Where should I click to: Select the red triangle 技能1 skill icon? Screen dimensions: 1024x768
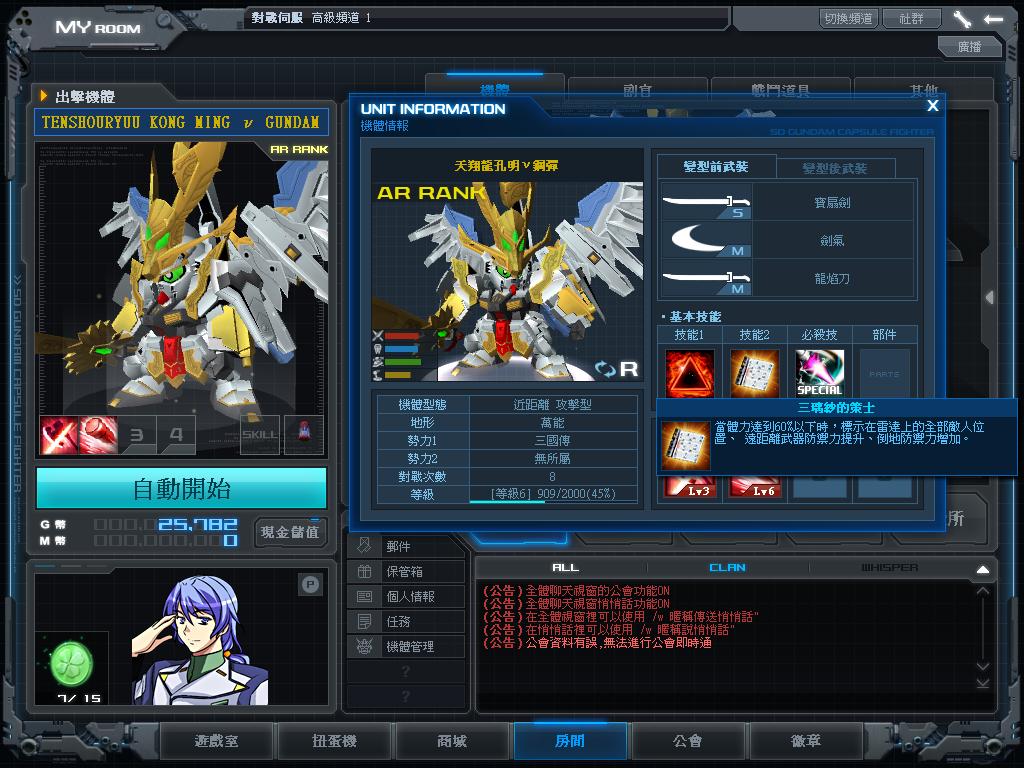point(690,373)
